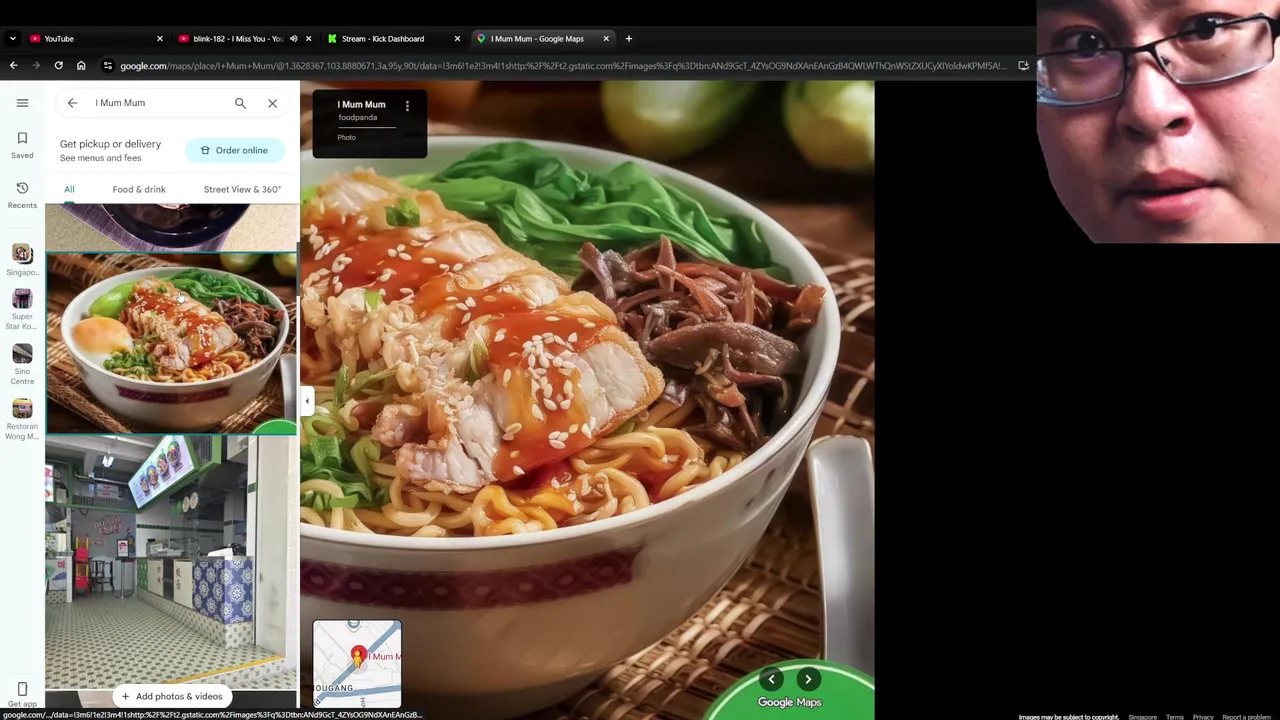
Task: Click the storefront photo thumbnail
Action: click(171, 562)
